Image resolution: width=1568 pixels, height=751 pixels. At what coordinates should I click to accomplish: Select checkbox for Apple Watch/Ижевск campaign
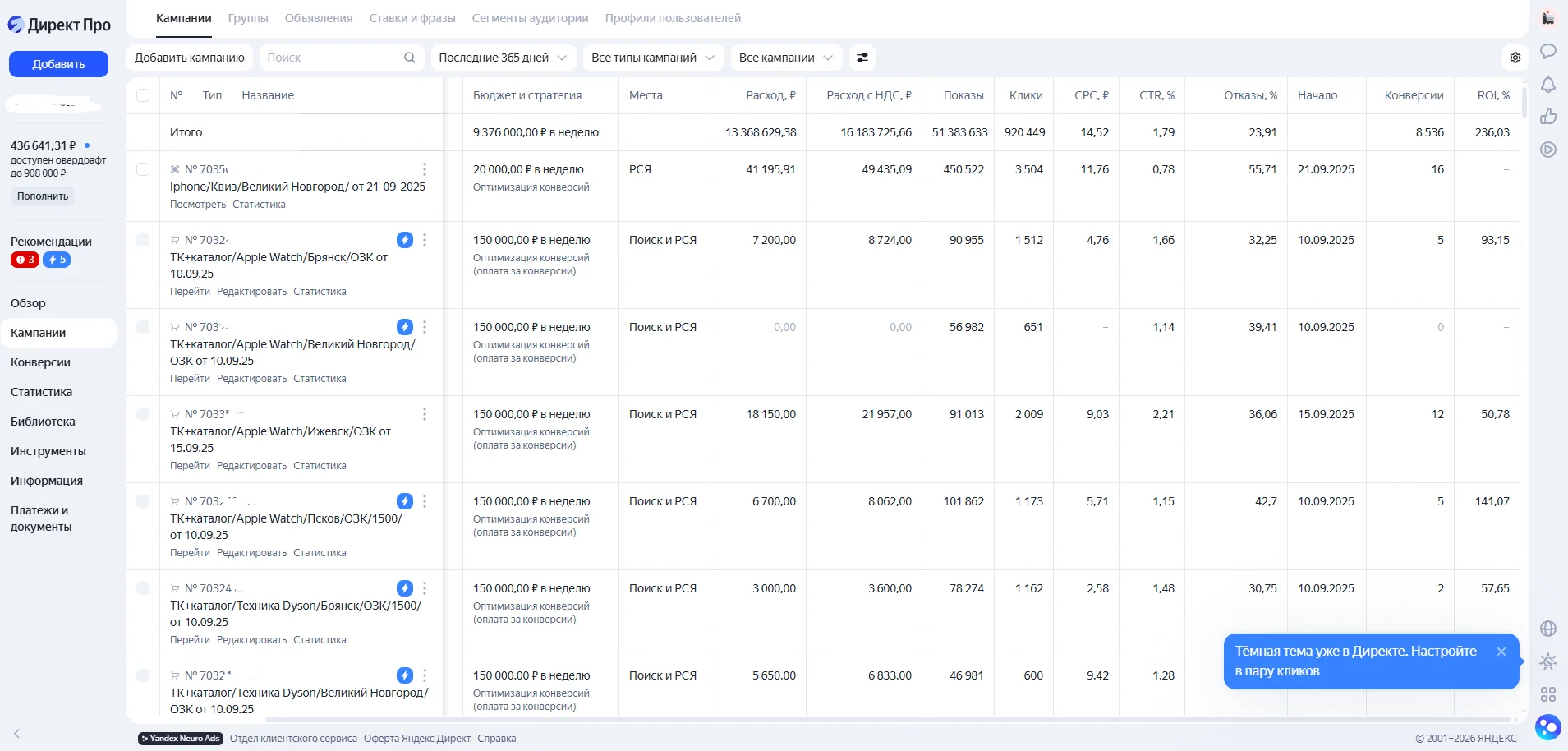(143, 414)
